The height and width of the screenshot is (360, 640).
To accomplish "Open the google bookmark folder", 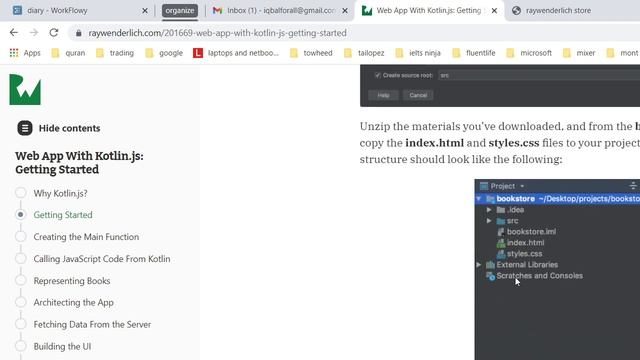I will [x=164, y=53].
